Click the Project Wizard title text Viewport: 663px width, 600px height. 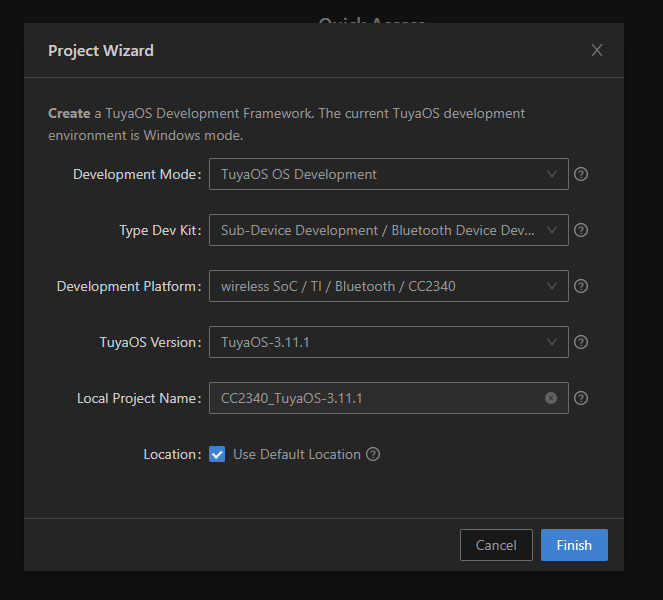101,51
